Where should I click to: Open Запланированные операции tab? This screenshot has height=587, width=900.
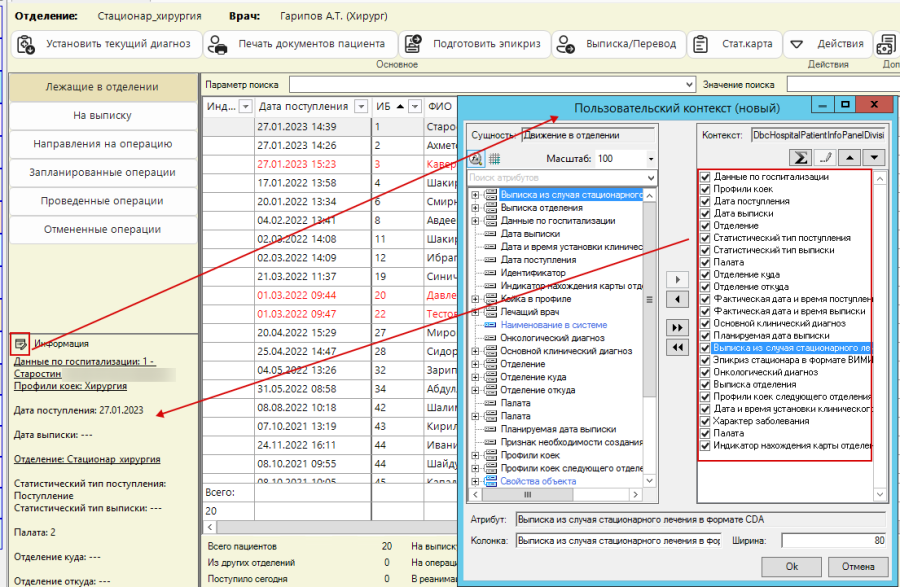[x=102, y=173]
